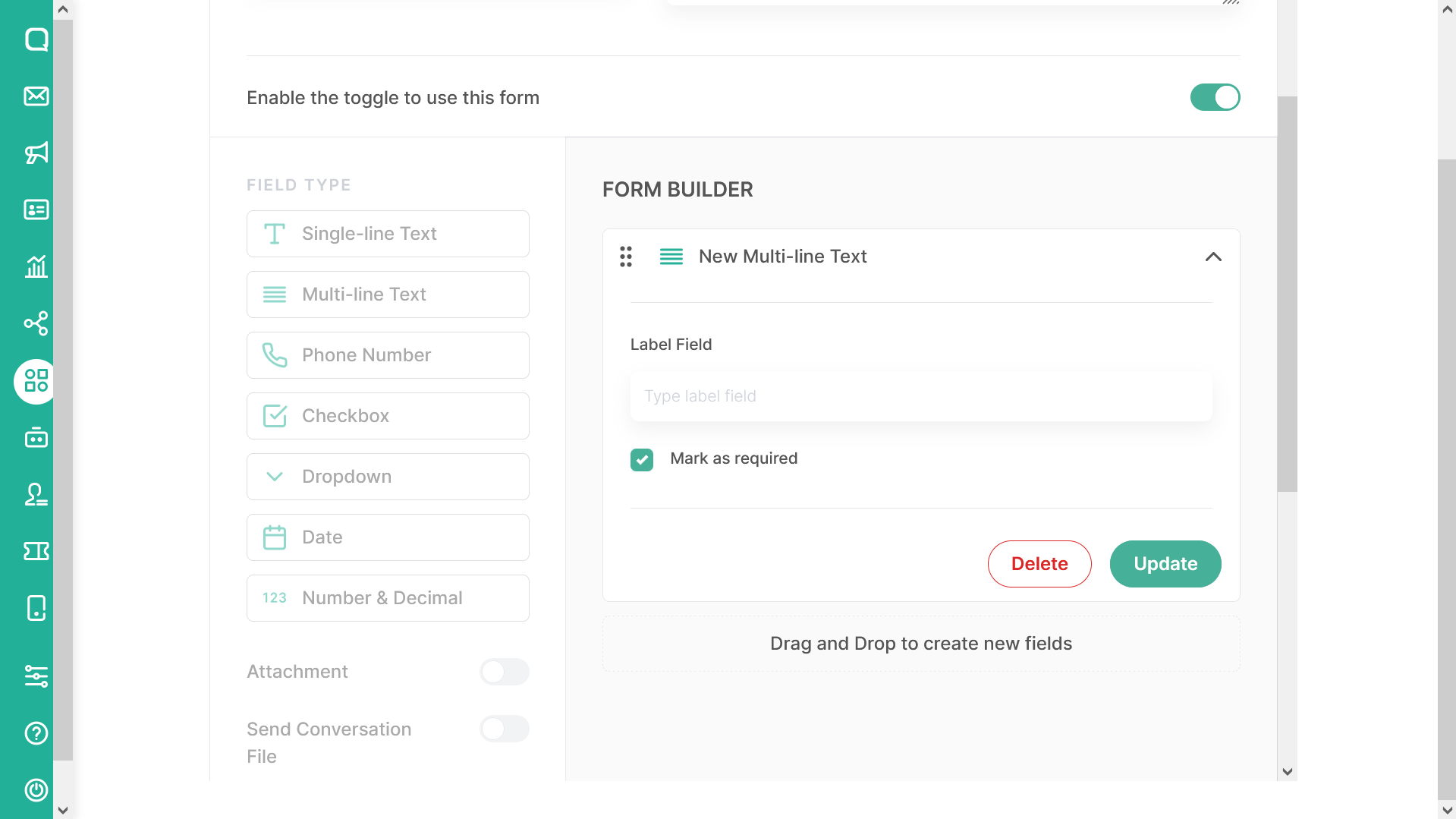
Task: Add a Date field
Action: [388, 537]
